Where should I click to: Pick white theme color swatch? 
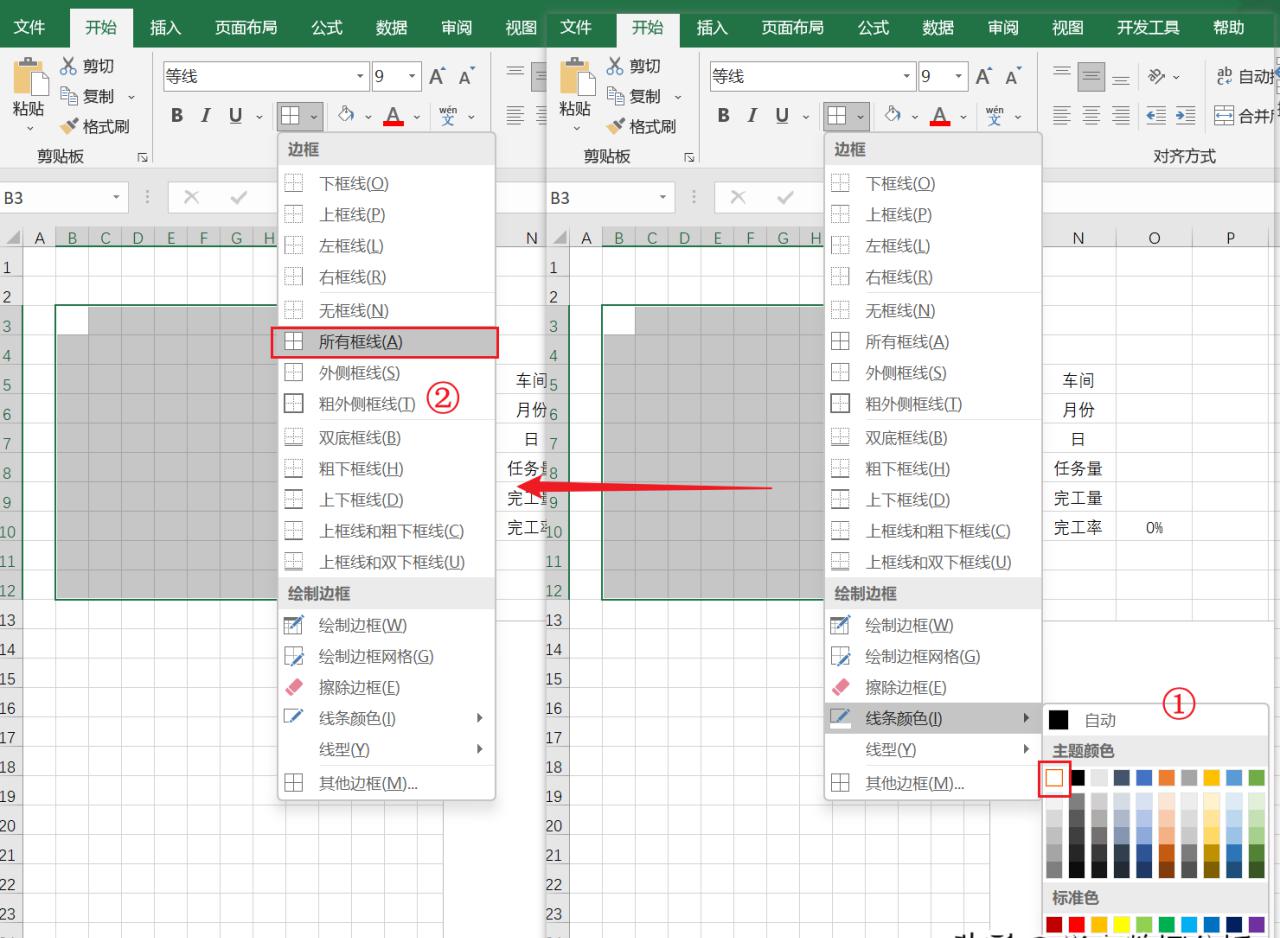pyautogui.click(x=1054, y=777)
